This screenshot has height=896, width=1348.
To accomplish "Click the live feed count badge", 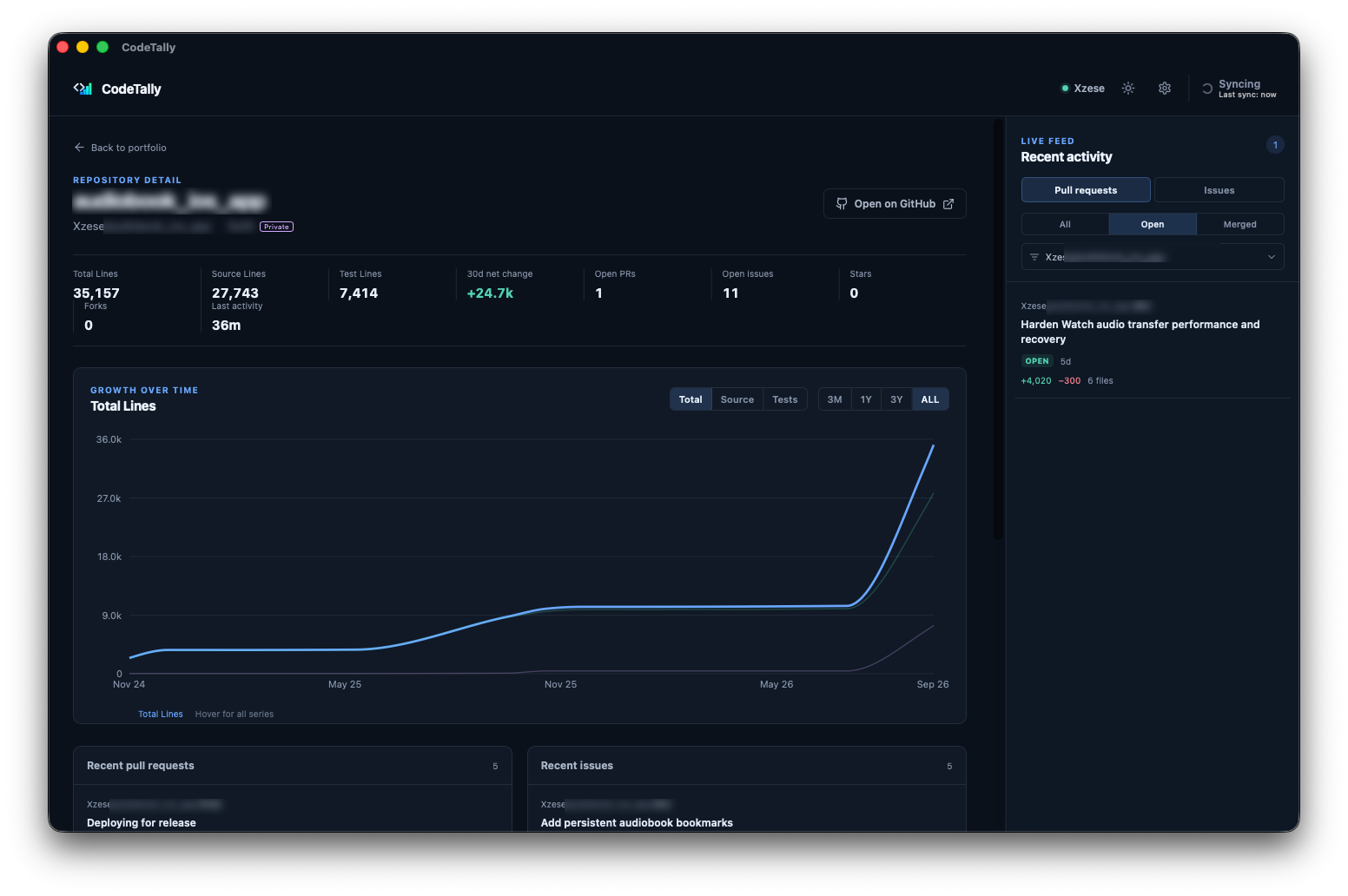I will point(1275,145).
